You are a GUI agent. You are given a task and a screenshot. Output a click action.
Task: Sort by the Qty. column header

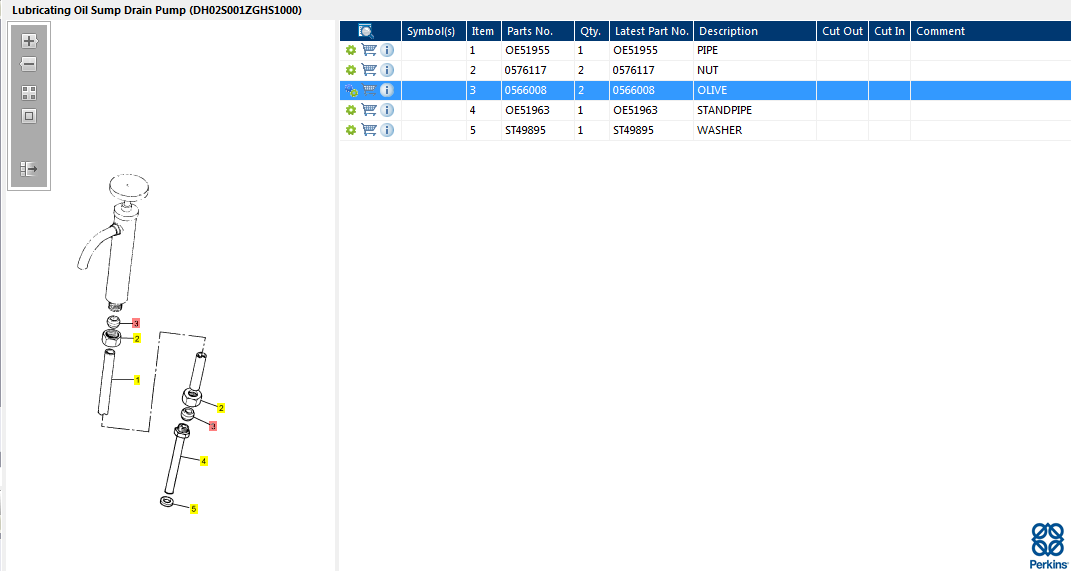(x=592, y=31)
